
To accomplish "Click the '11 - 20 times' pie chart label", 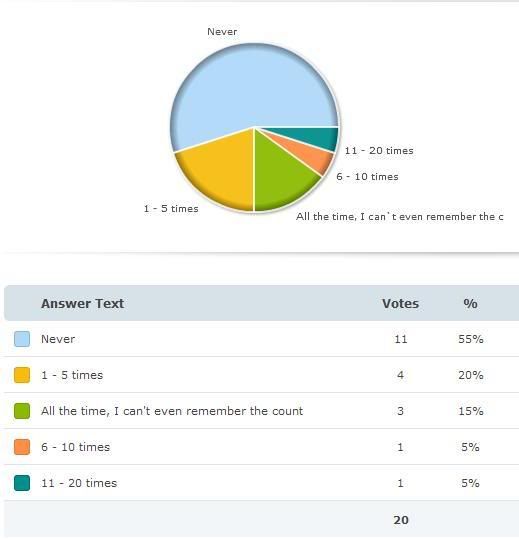I will click(379, 151).
